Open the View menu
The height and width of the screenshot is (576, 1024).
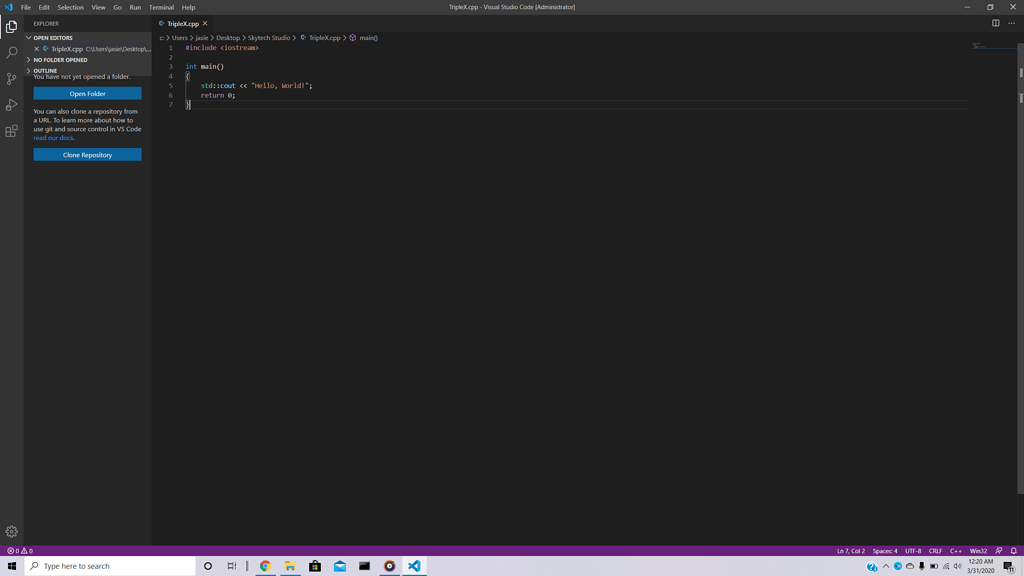(98, 7)
